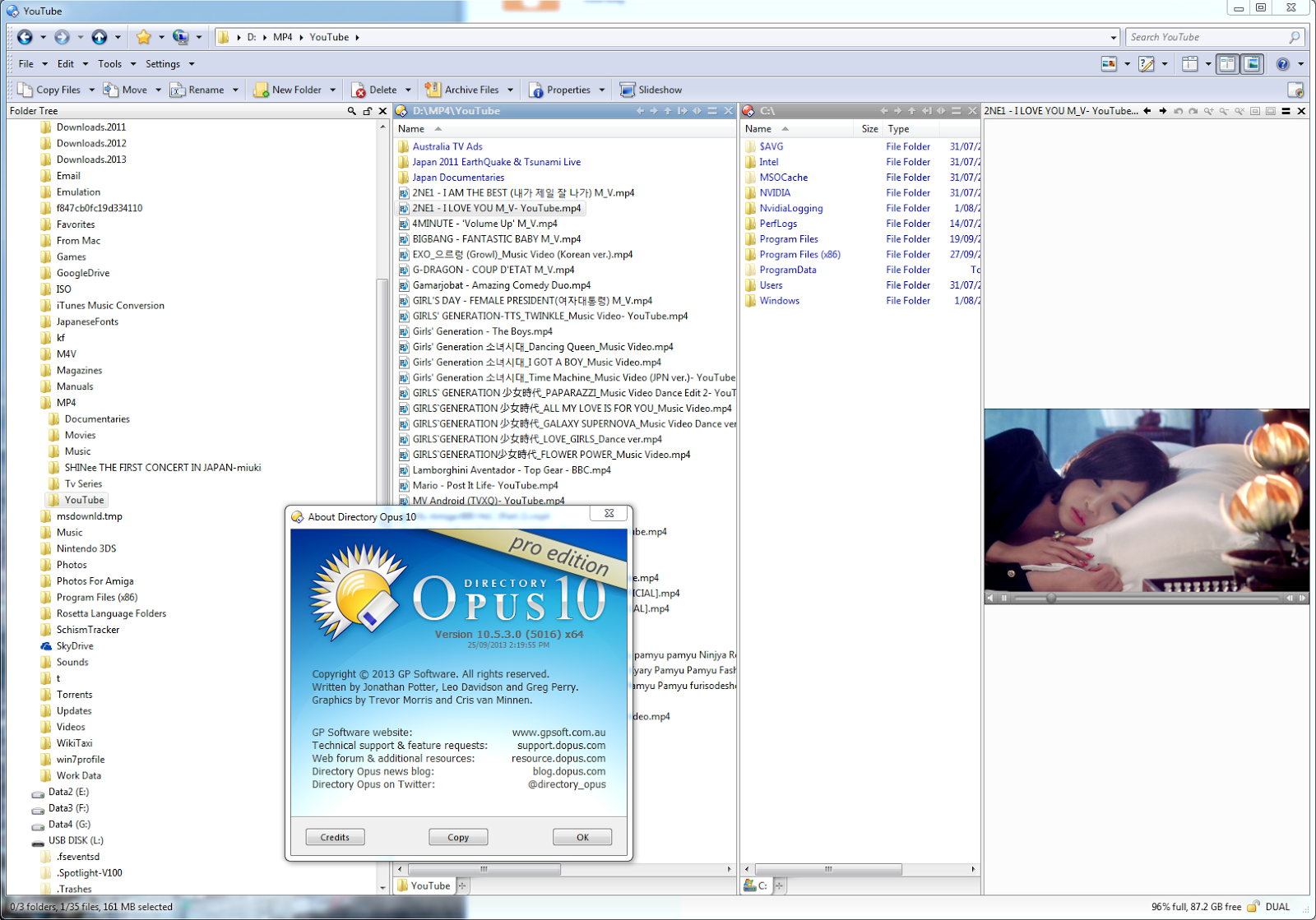
Task: Expand the Copy Files dropdown arrow
Action: 91,90
